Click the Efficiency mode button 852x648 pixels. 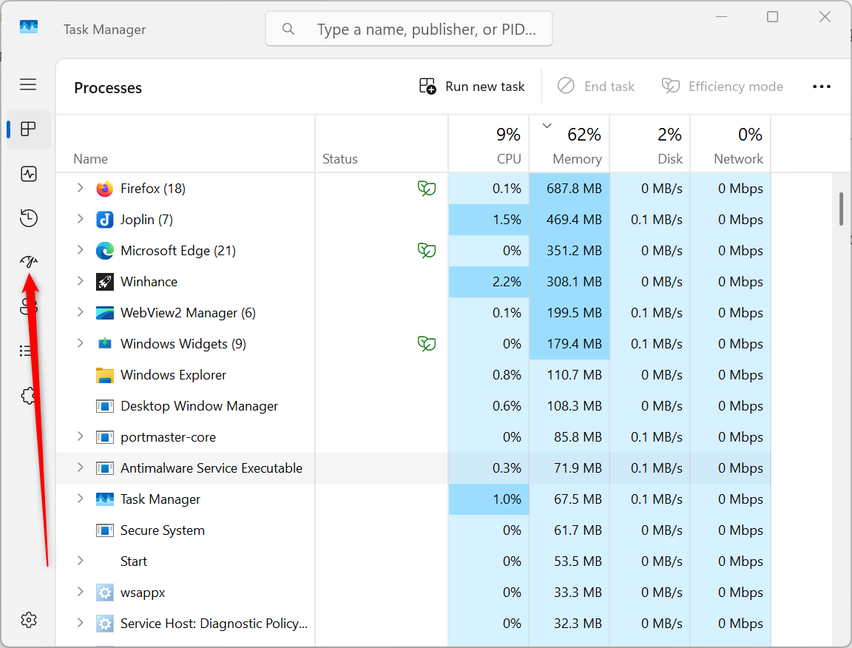click(x=723, y=86)
